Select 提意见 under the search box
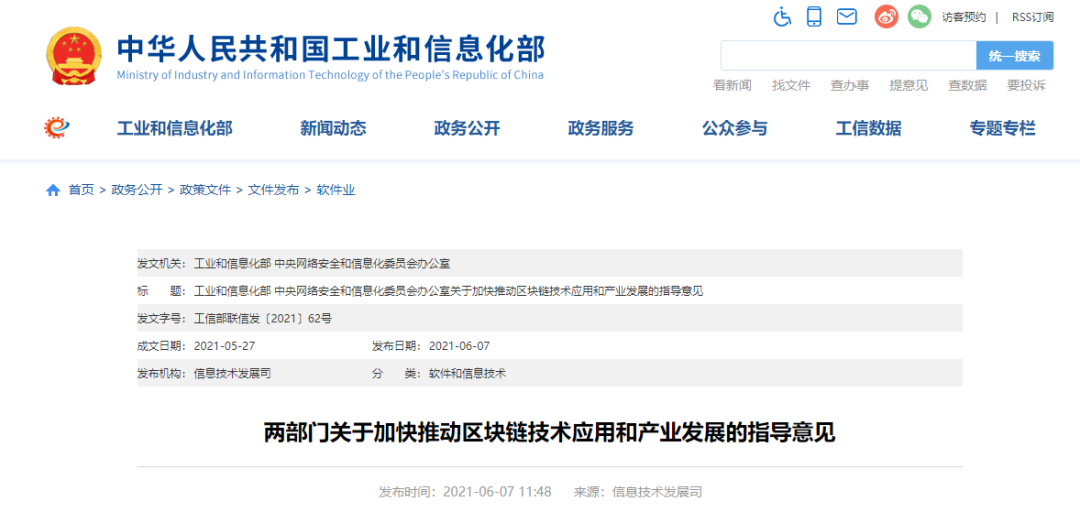Screen dimensions: 1080x523 click(908, 85)
